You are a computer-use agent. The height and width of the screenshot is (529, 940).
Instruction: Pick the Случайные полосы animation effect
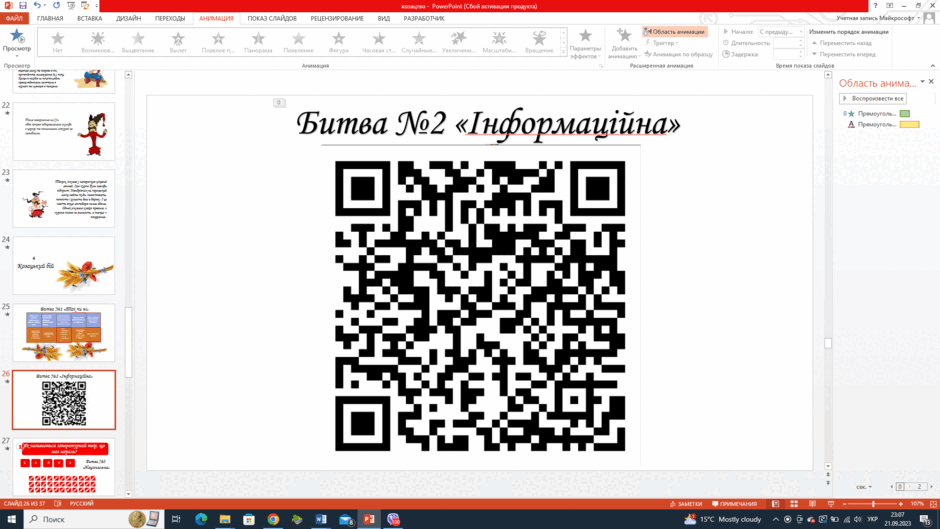click(419, 43)
